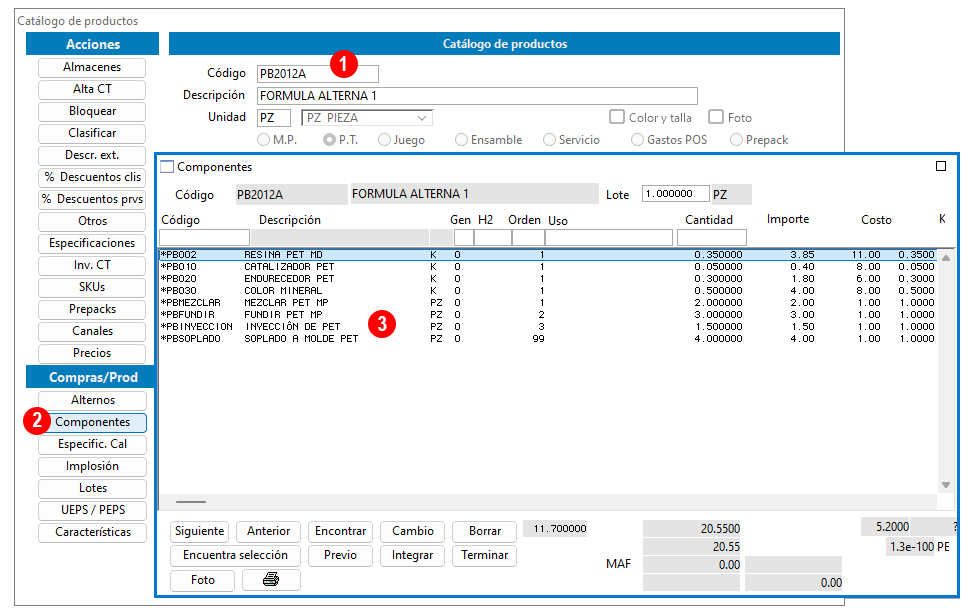968x612 pixels.
Task: Select row *PBSOPLADO SOPLADO A MOLDE PET
Action: [548, 338]
